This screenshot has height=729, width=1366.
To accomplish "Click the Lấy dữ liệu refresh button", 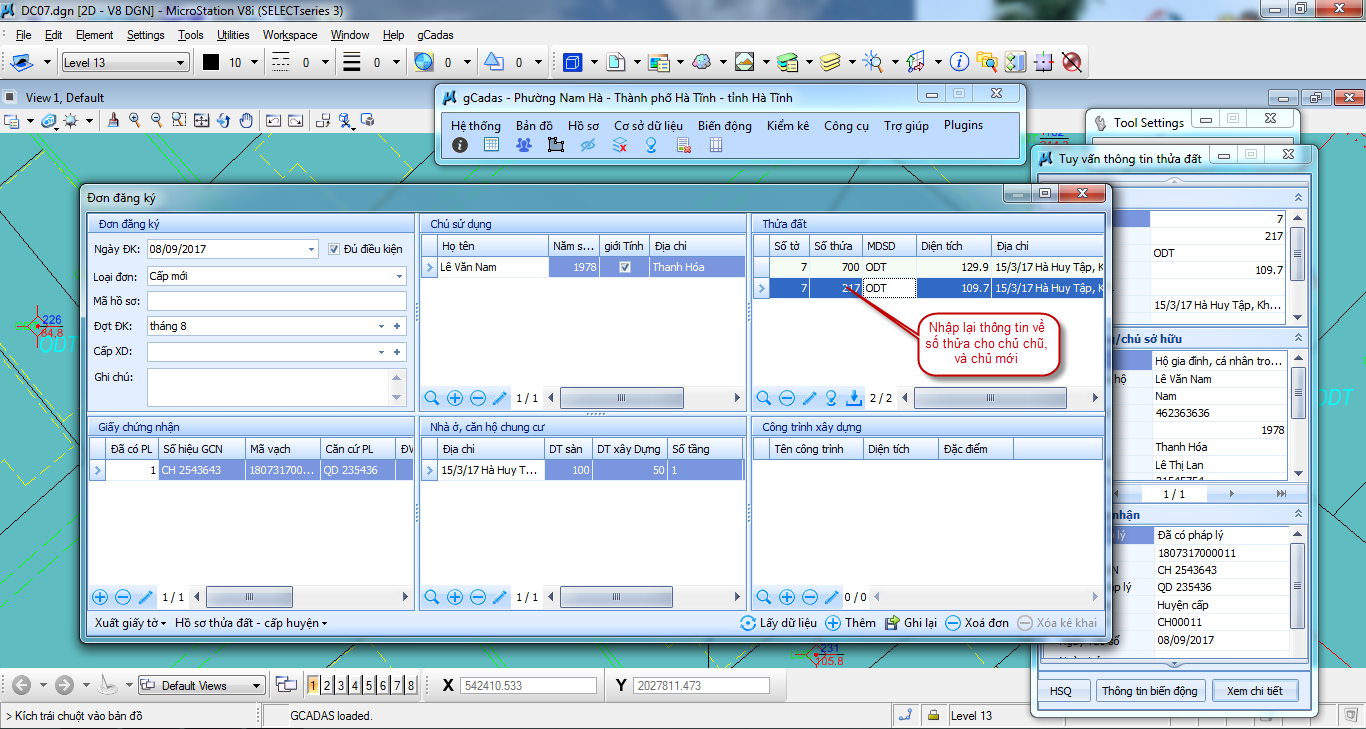I will (778, 623).
